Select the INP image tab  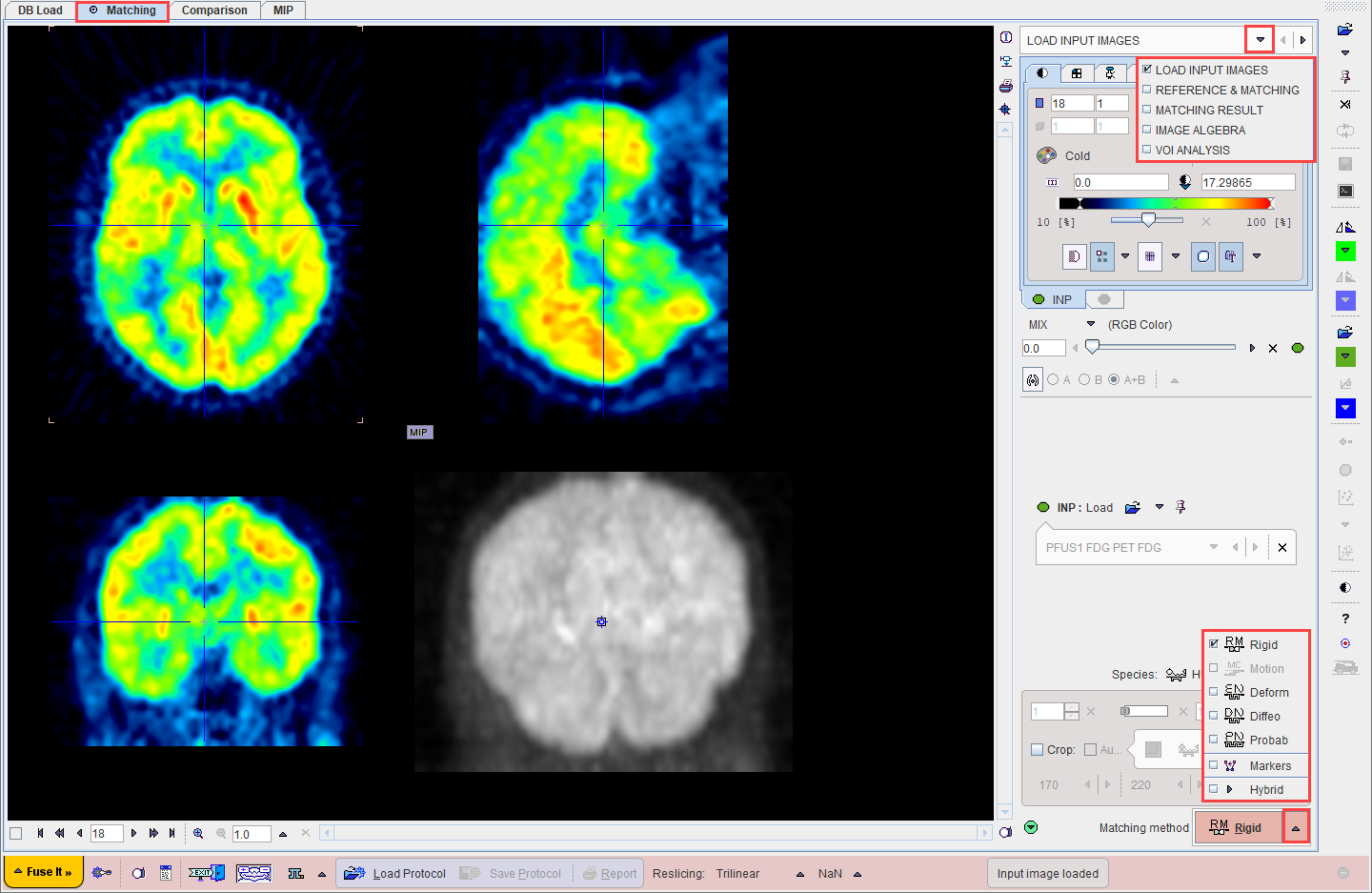[1054, 299]
